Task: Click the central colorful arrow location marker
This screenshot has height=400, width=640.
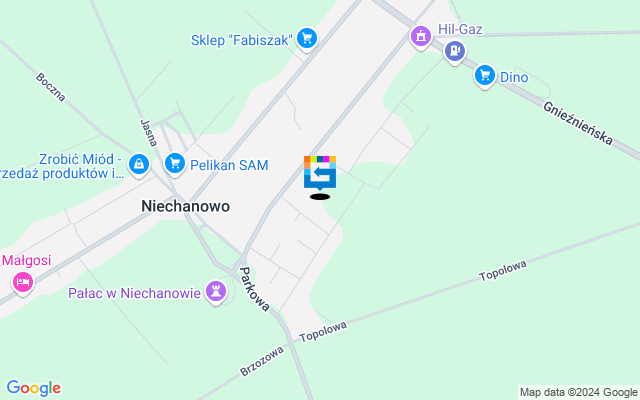Action: [320, 173]
